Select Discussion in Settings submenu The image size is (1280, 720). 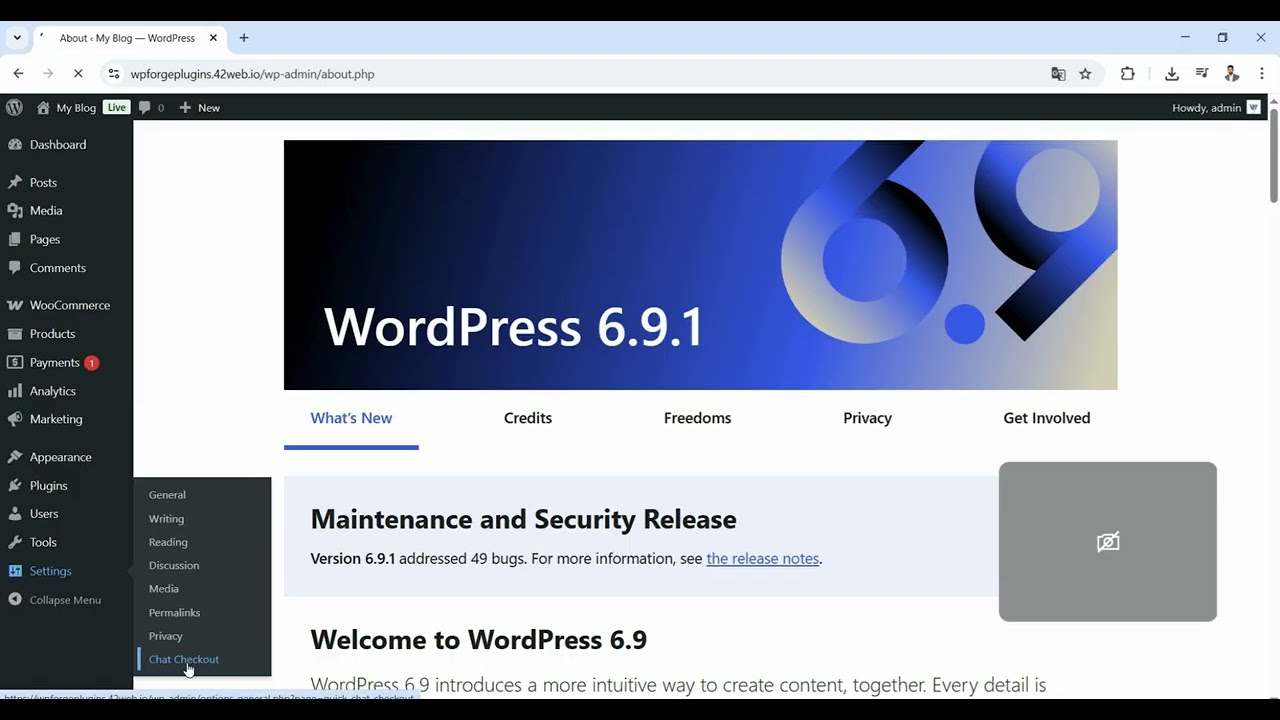pyautogui.click(x=174, y=565)
